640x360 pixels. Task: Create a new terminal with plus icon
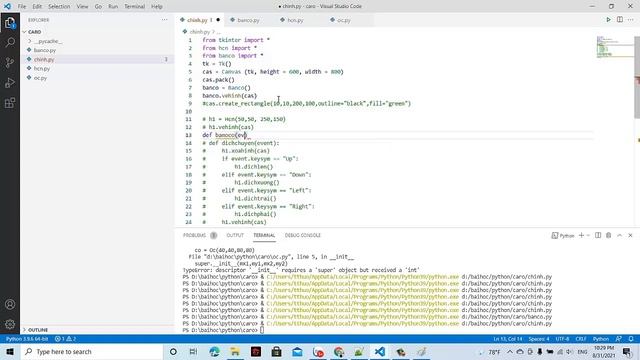pos(581,235)
